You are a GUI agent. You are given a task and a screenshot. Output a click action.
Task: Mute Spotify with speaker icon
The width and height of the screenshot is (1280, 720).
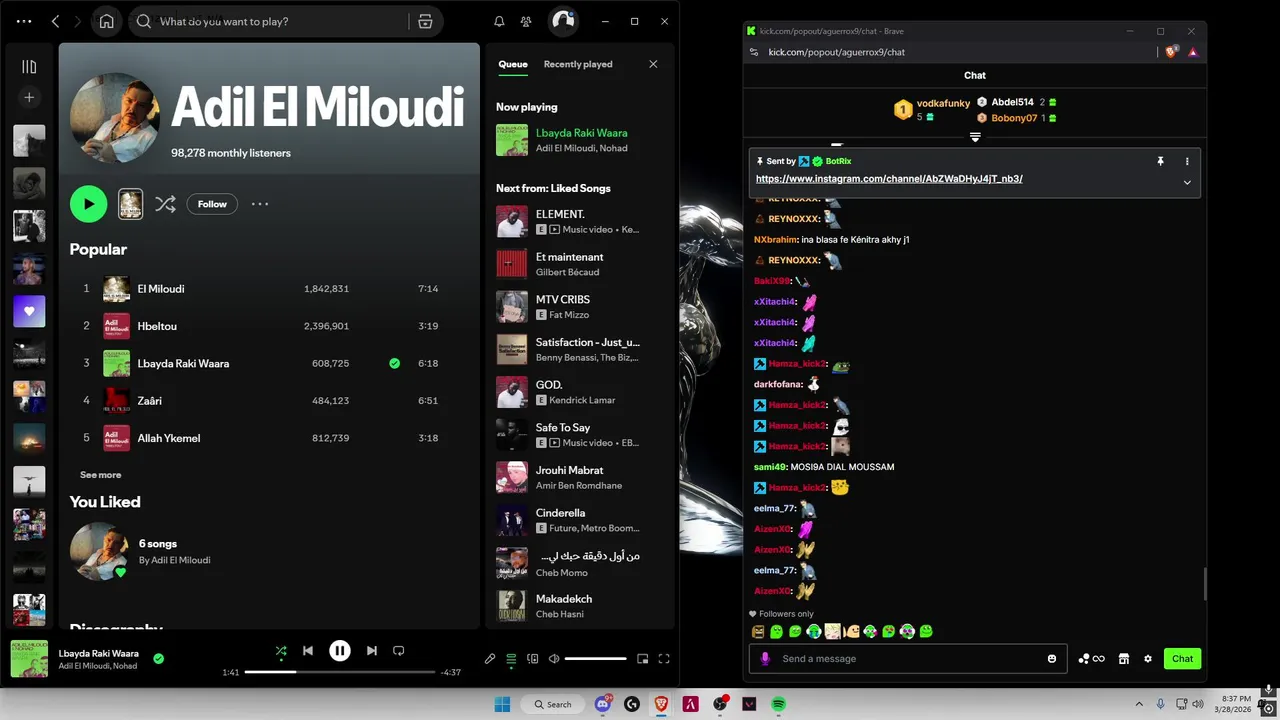[x=554, y=659]
